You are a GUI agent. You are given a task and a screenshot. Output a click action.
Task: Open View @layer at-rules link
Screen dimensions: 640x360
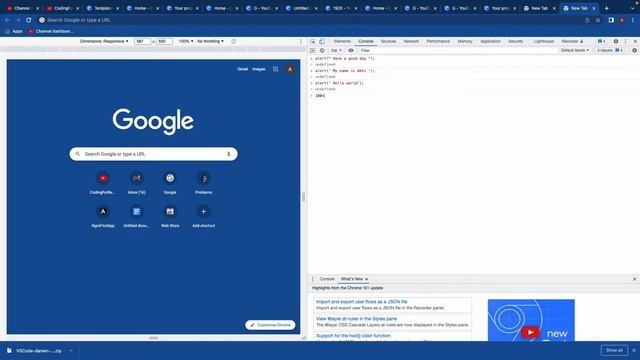click(x=356, y=318)
